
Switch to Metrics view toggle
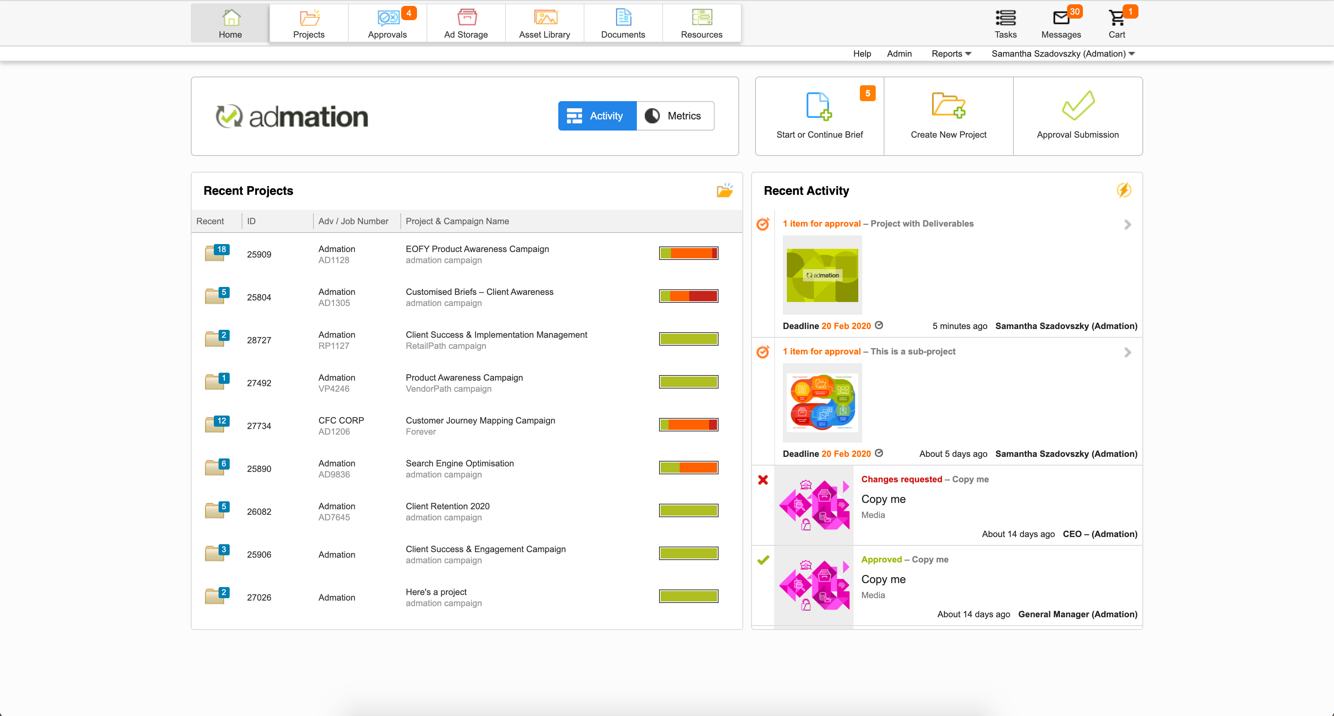click(x=675, y=116)
